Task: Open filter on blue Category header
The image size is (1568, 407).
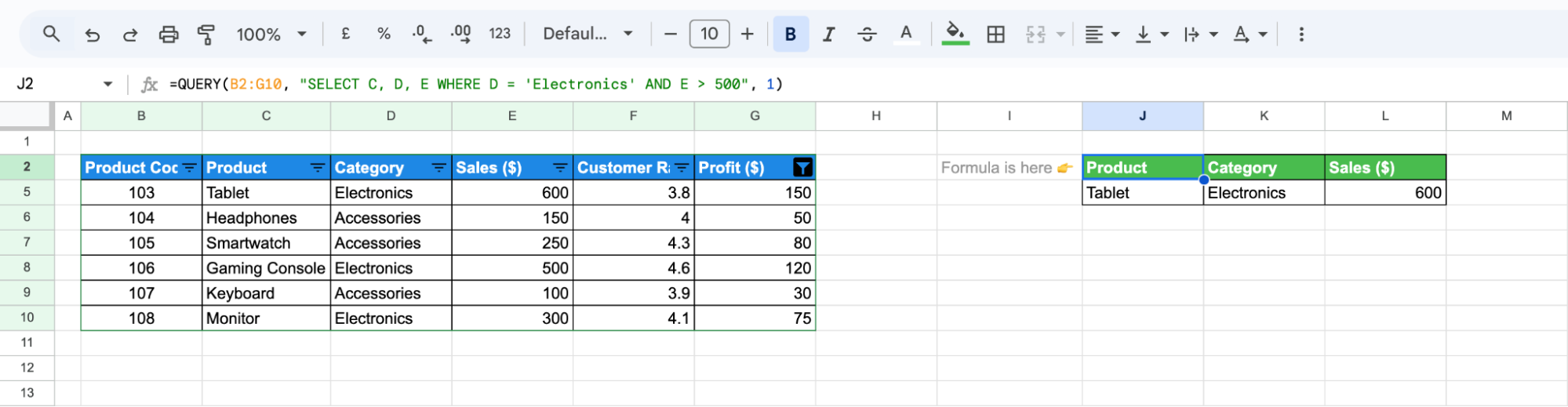Action: [x=439, y=168]
